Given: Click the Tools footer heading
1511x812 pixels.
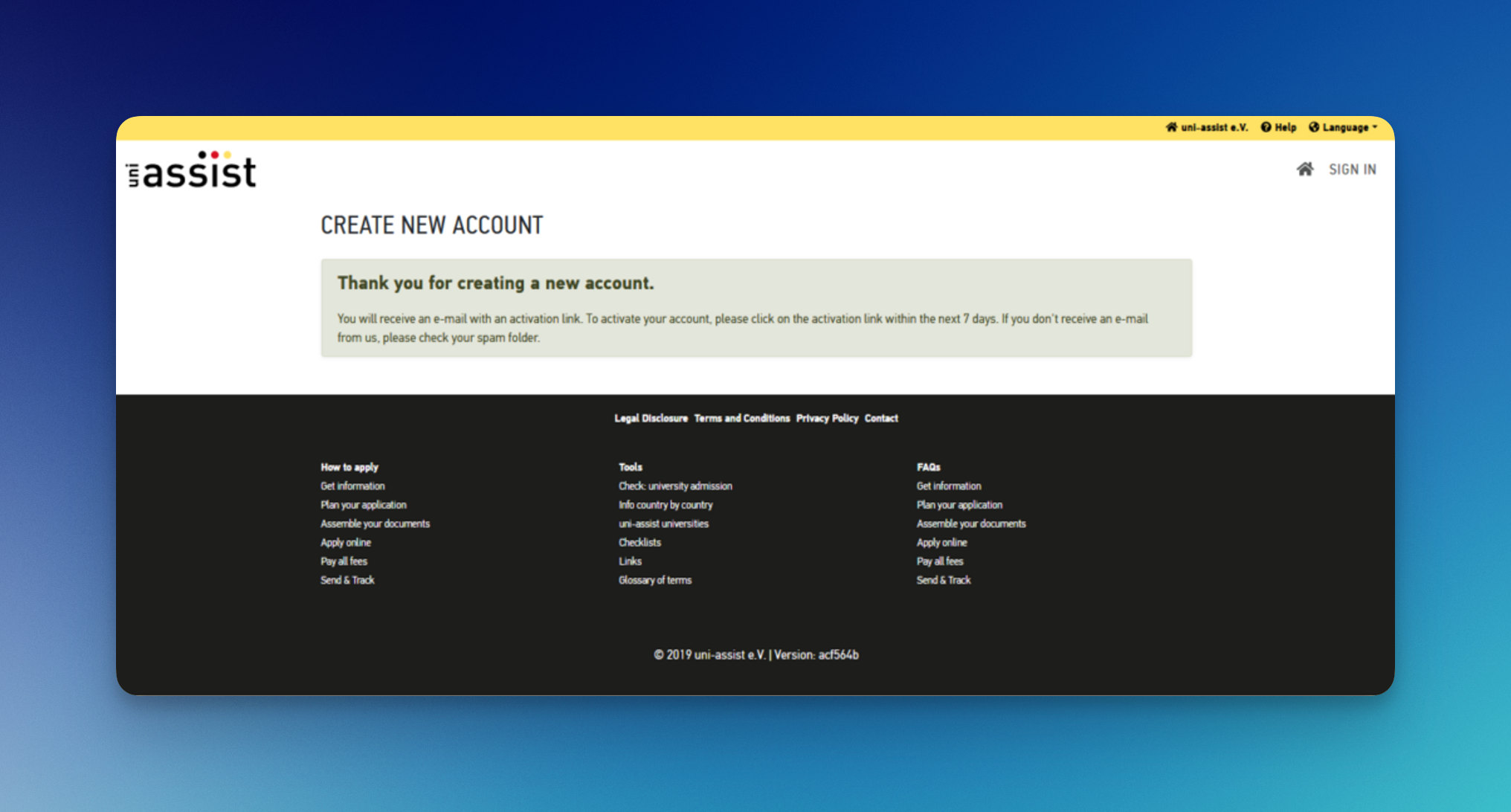Looking at the screenshot, I should [631, 467].
